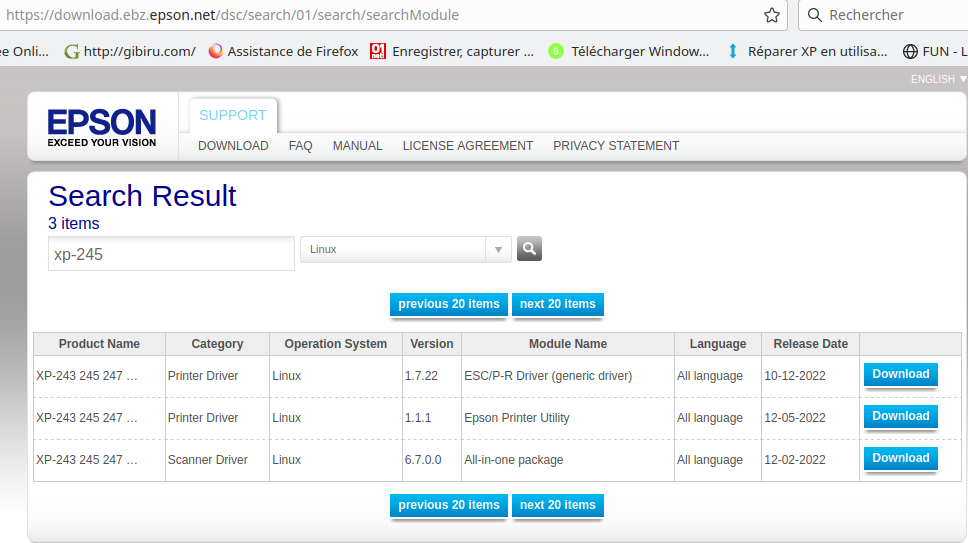Click the bookmark star icon

click(x=772, y=15)
